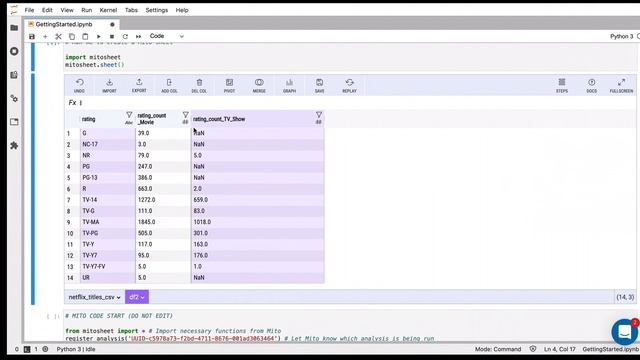The image size is (640, 360).
Task: Click the cell 301.0
Action: (258, 233)
